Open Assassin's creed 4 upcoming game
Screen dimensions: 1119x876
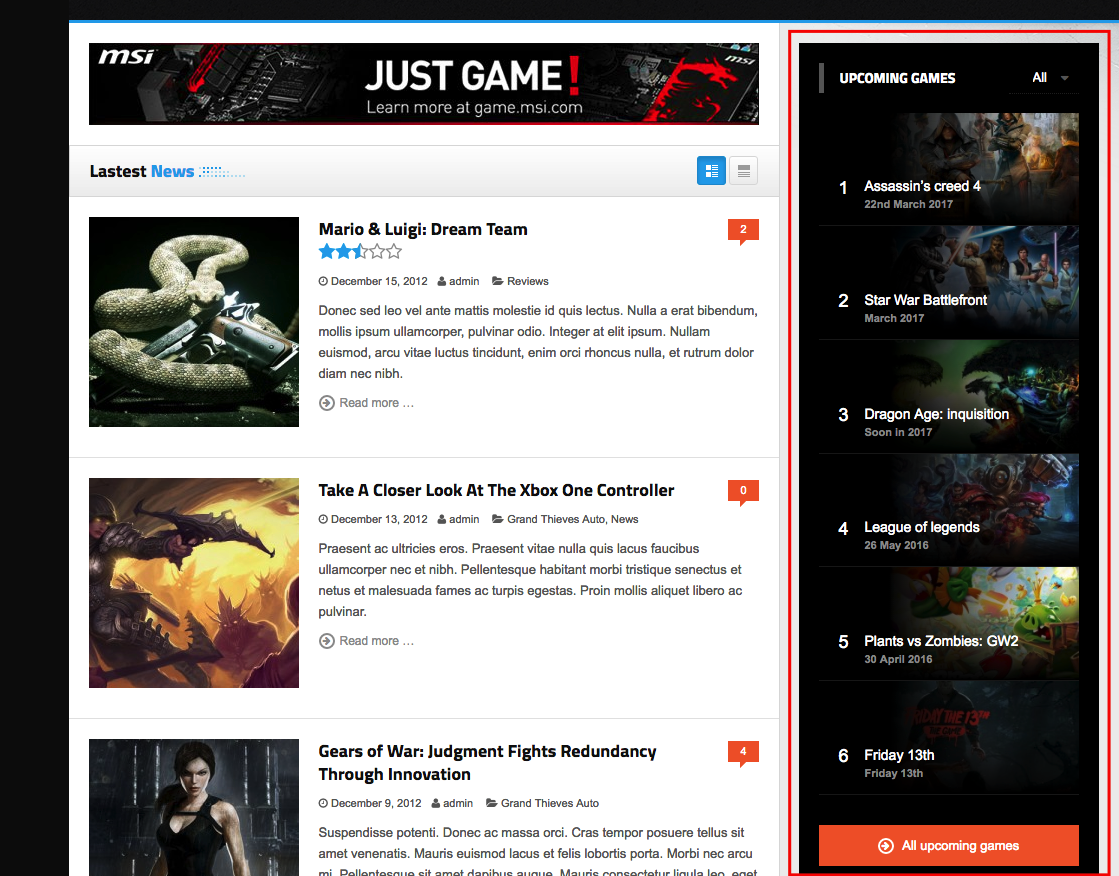tap(948, 169)
